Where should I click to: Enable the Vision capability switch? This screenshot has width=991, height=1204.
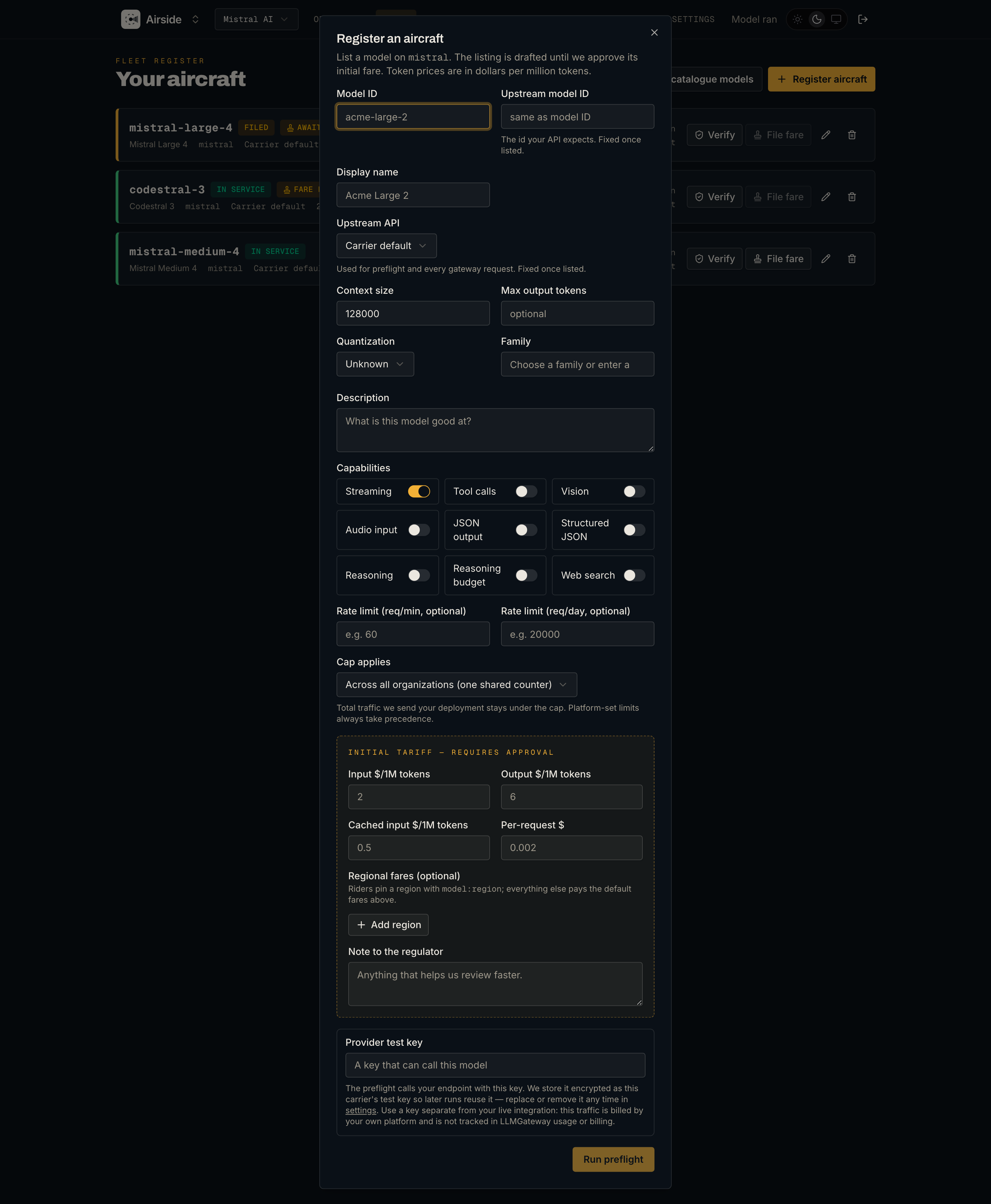point(634,491)
